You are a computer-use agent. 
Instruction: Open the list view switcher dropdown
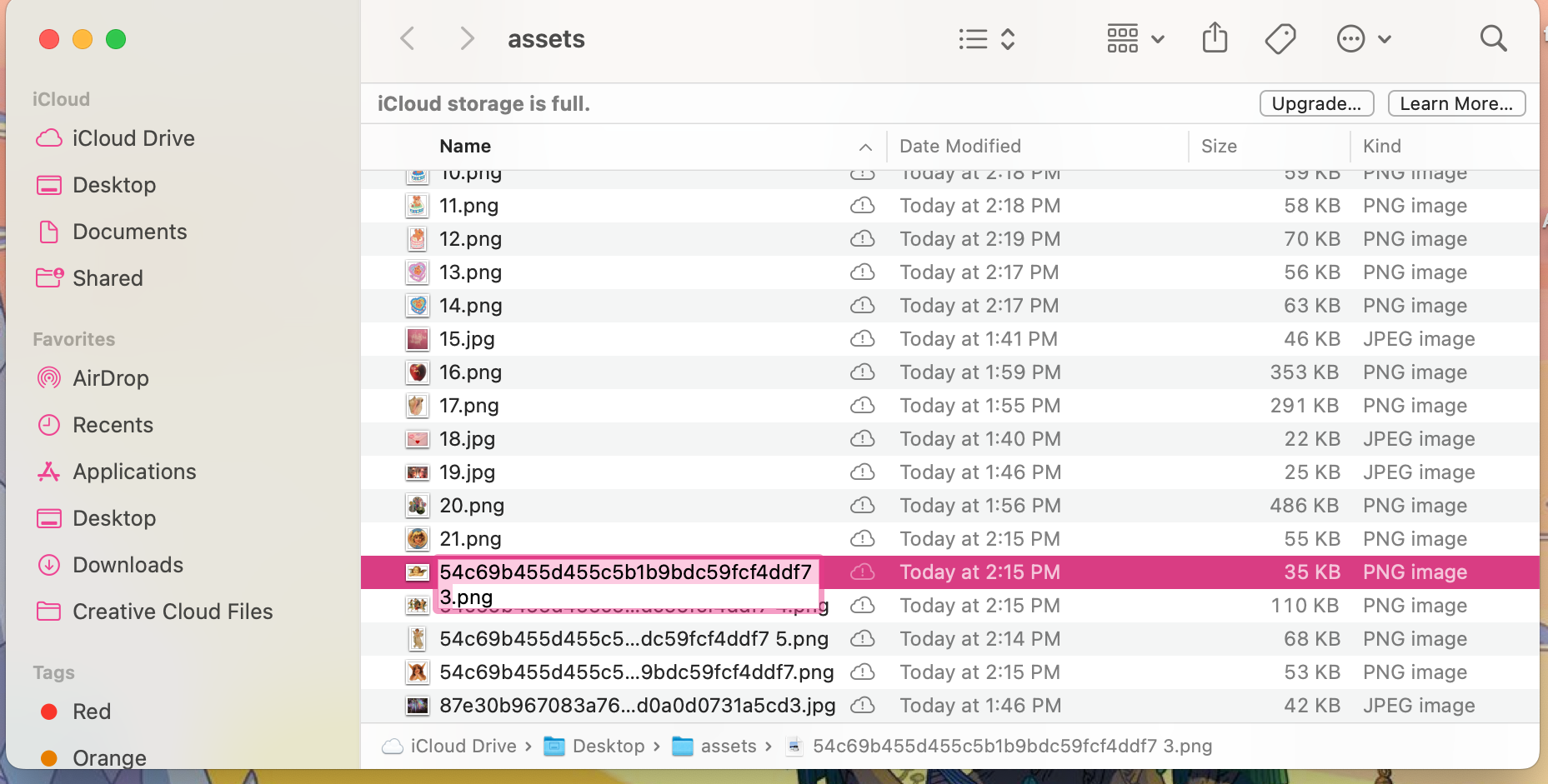[986, 39]
